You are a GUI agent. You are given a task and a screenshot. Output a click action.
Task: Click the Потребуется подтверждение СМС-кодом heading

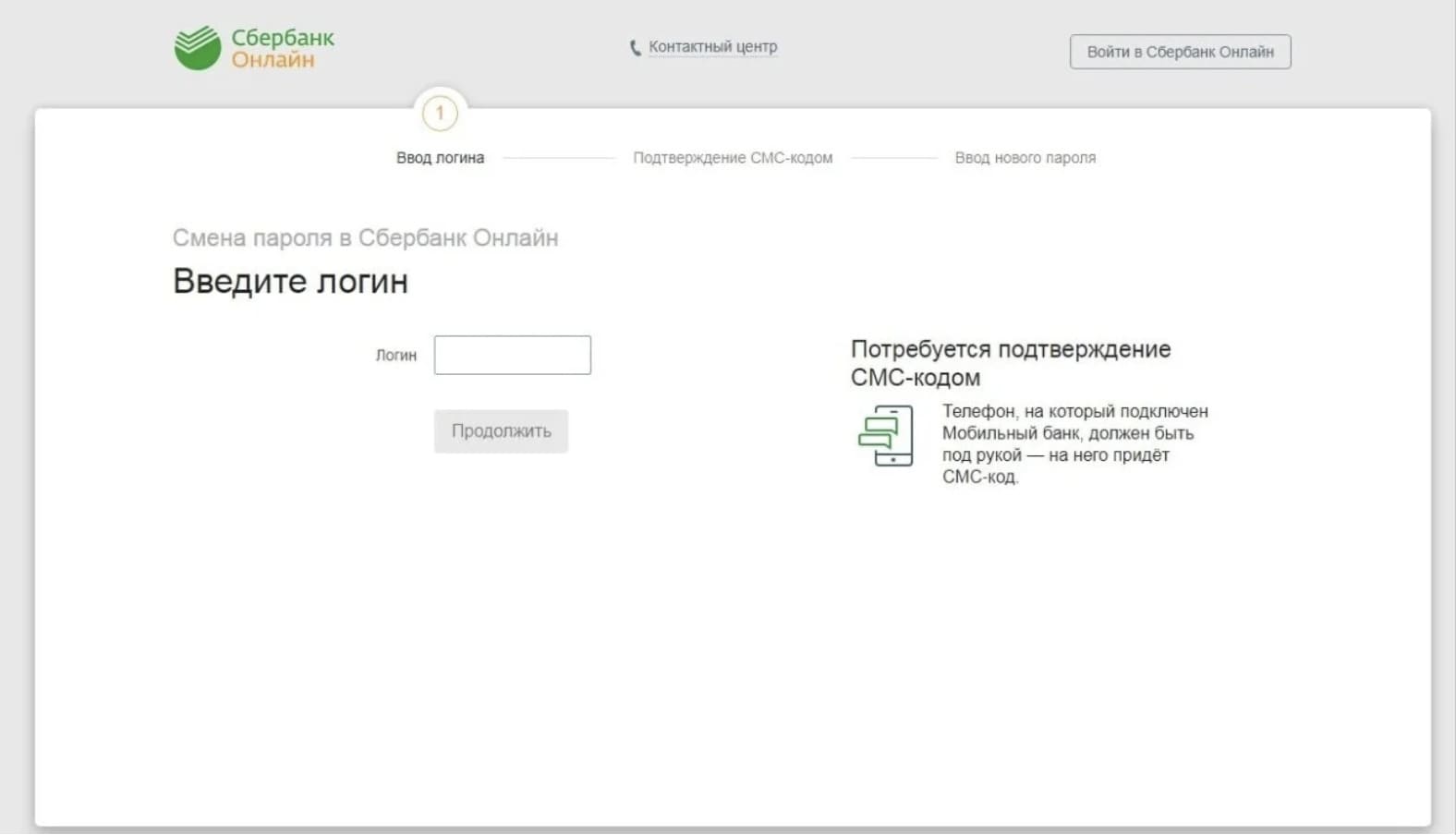(x=1010, y=363)
